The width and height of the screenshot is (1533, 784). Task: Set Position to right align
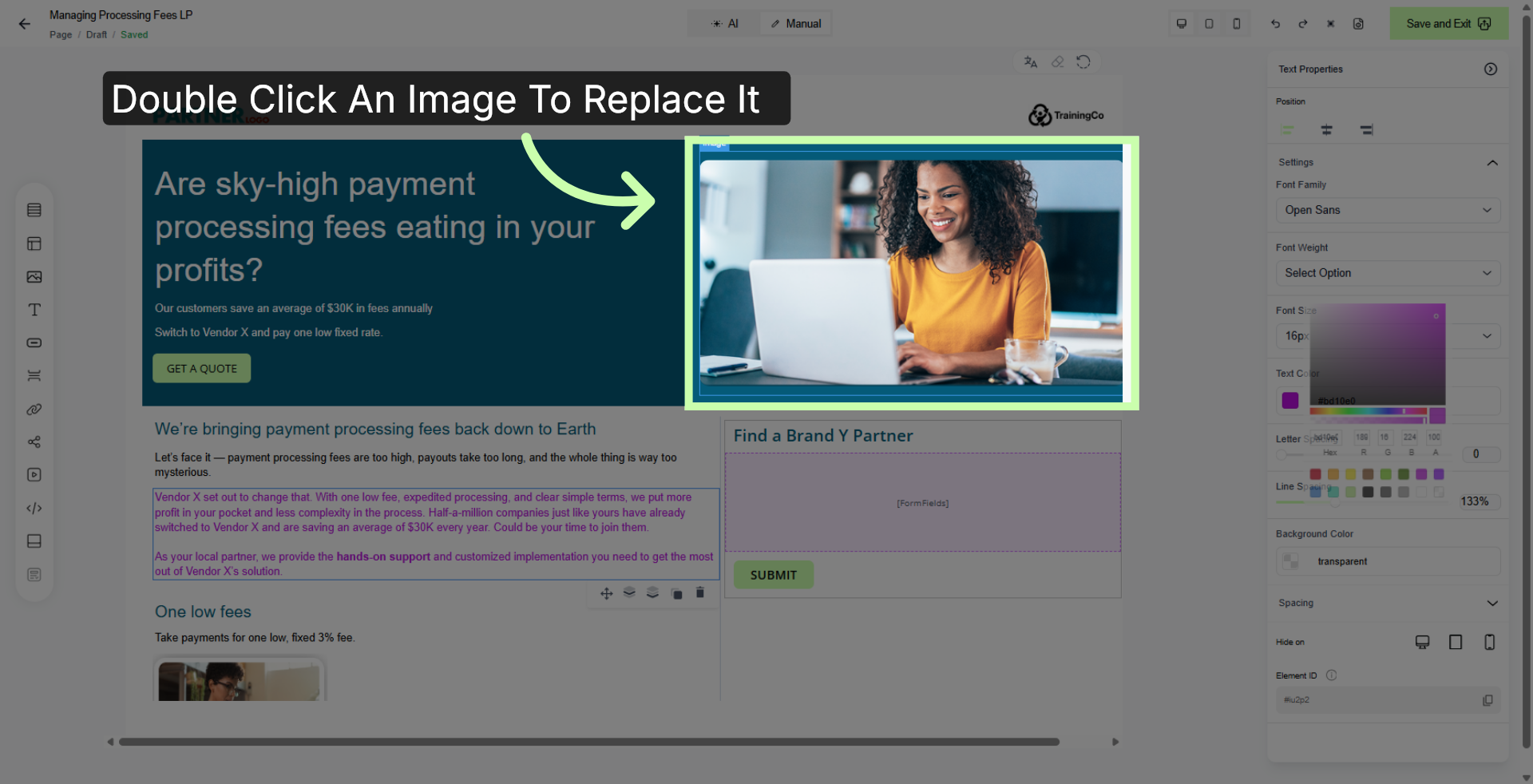(1366, 129)
